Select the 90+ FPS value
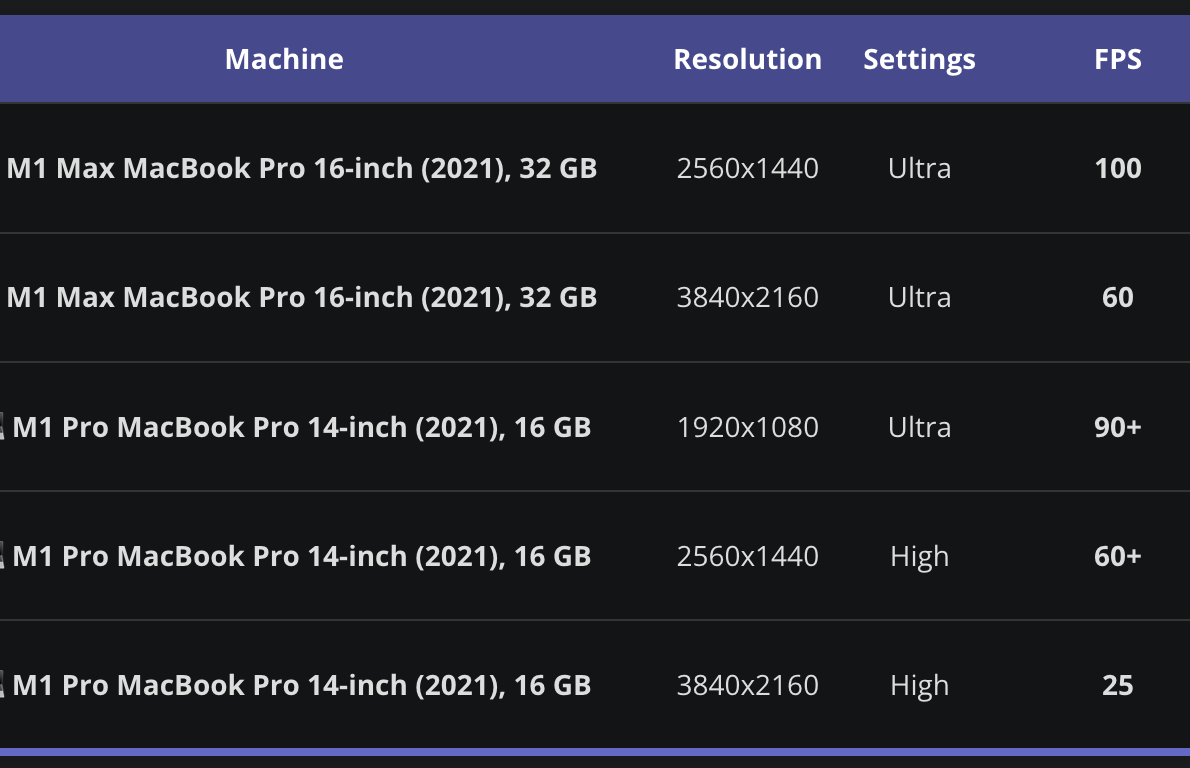The height and width of the screenshot is (768, 1190). tap(1117, 427)
